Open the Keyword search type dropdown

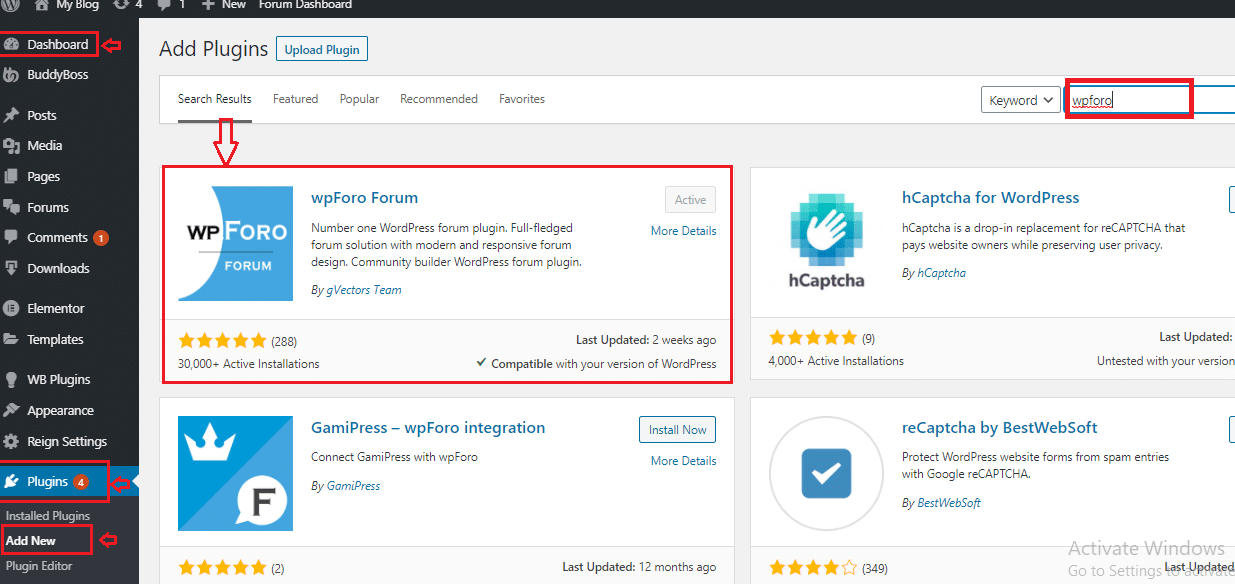1021,100
